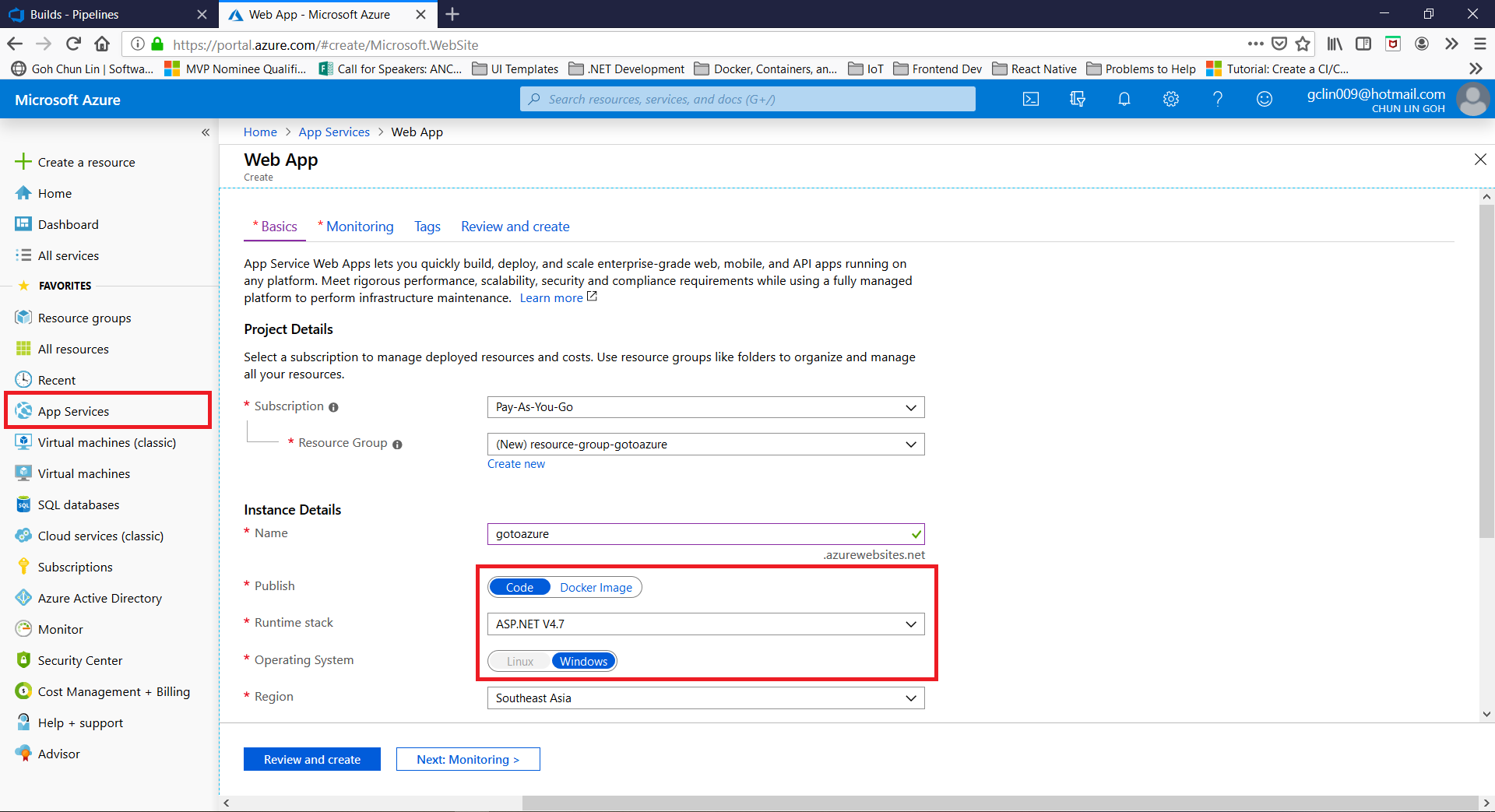1495x812 pixels.
Task: Open UI Templates bookmark folder
Action: click(x=515, y=69)
